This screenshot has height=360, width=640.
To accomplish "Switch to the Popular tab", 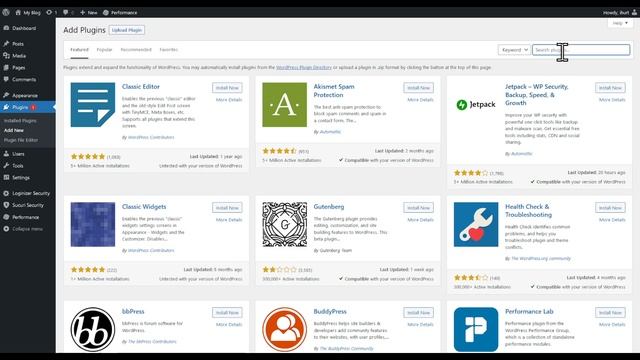I will tap(104, 50).
